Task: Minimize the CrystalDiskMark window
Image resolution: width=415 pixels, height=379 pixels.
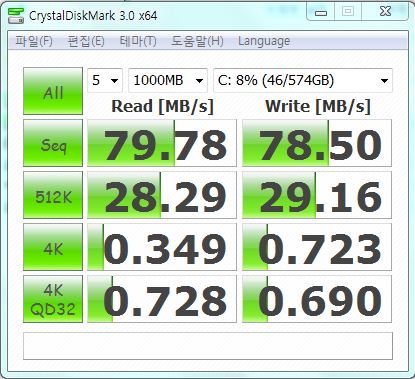Action: (x=321, y=12)
